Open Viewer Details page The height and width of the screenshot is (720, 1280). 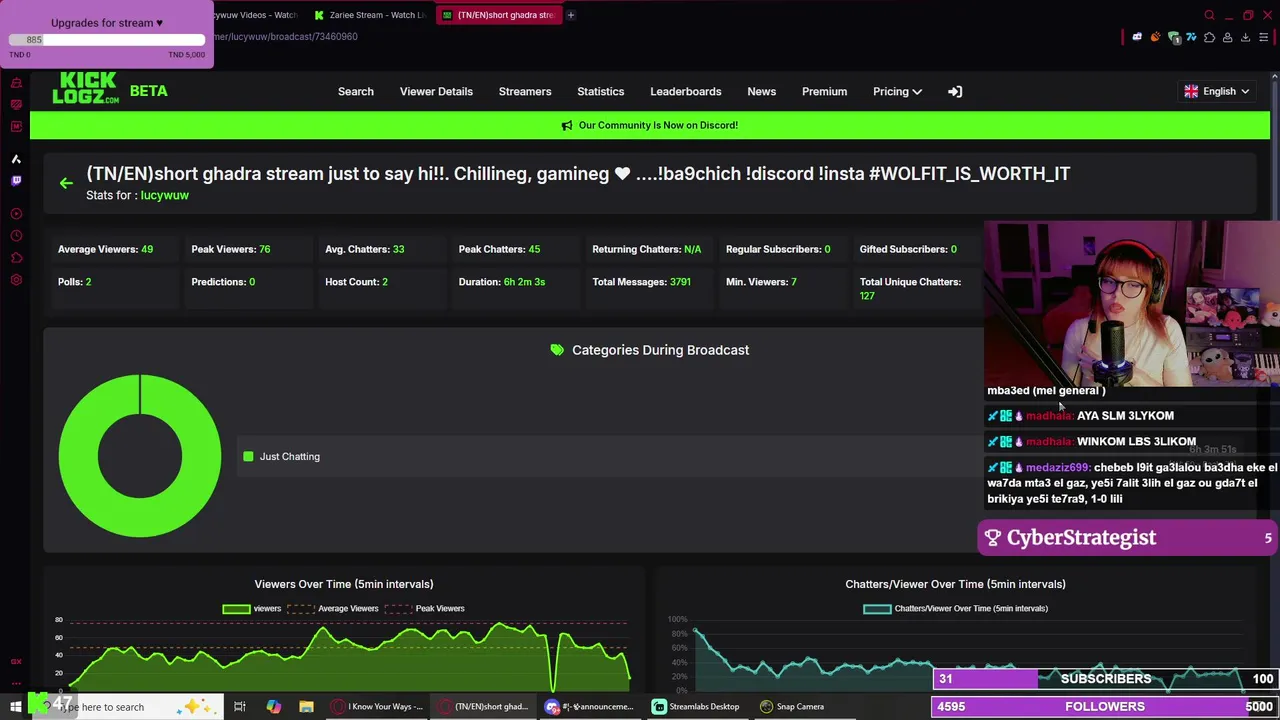[x=436, y=91]
